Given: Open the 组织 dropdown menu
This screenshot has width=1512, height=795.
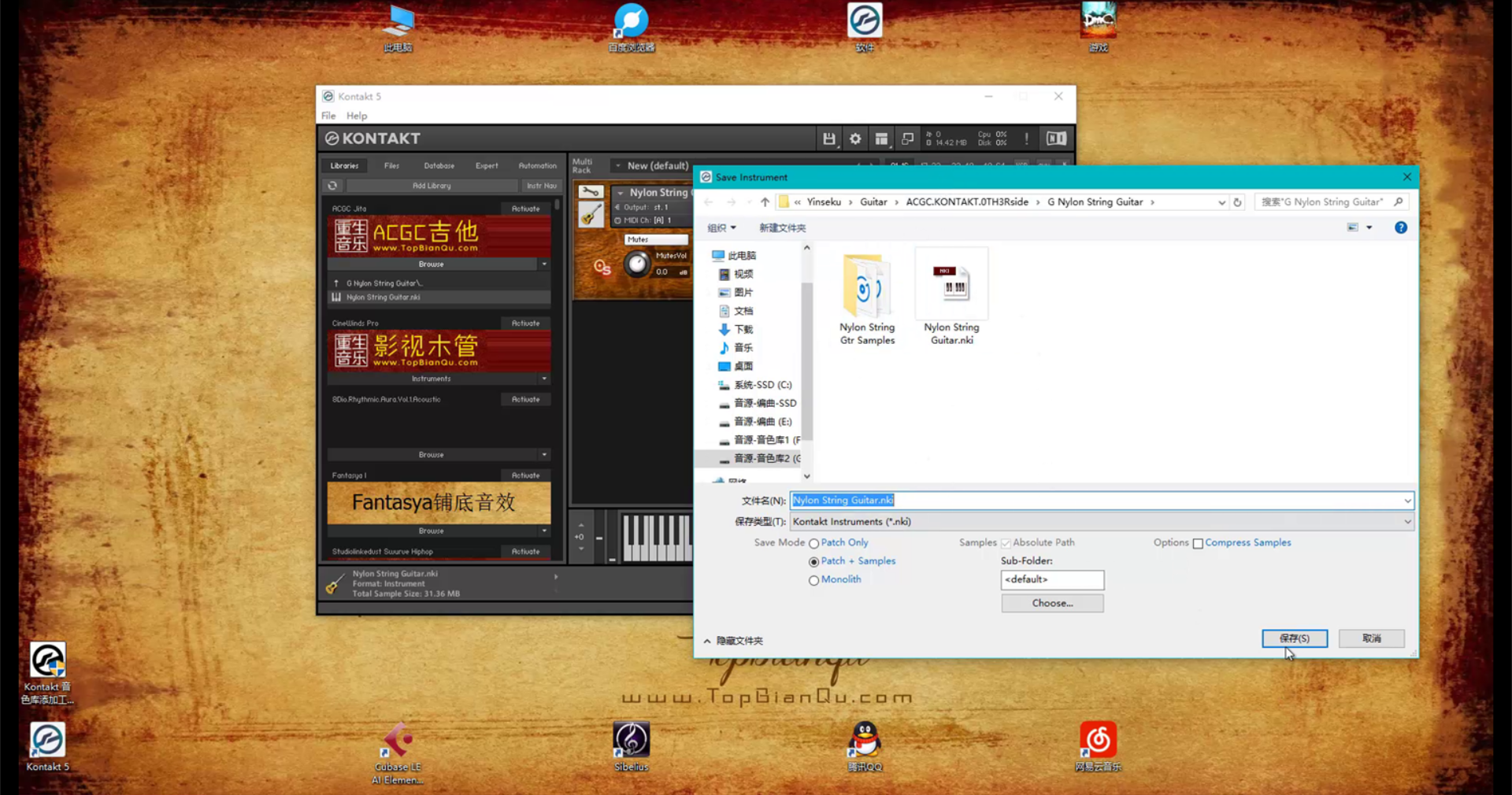Looking at the screenshot, I should (x=721, y=228).
